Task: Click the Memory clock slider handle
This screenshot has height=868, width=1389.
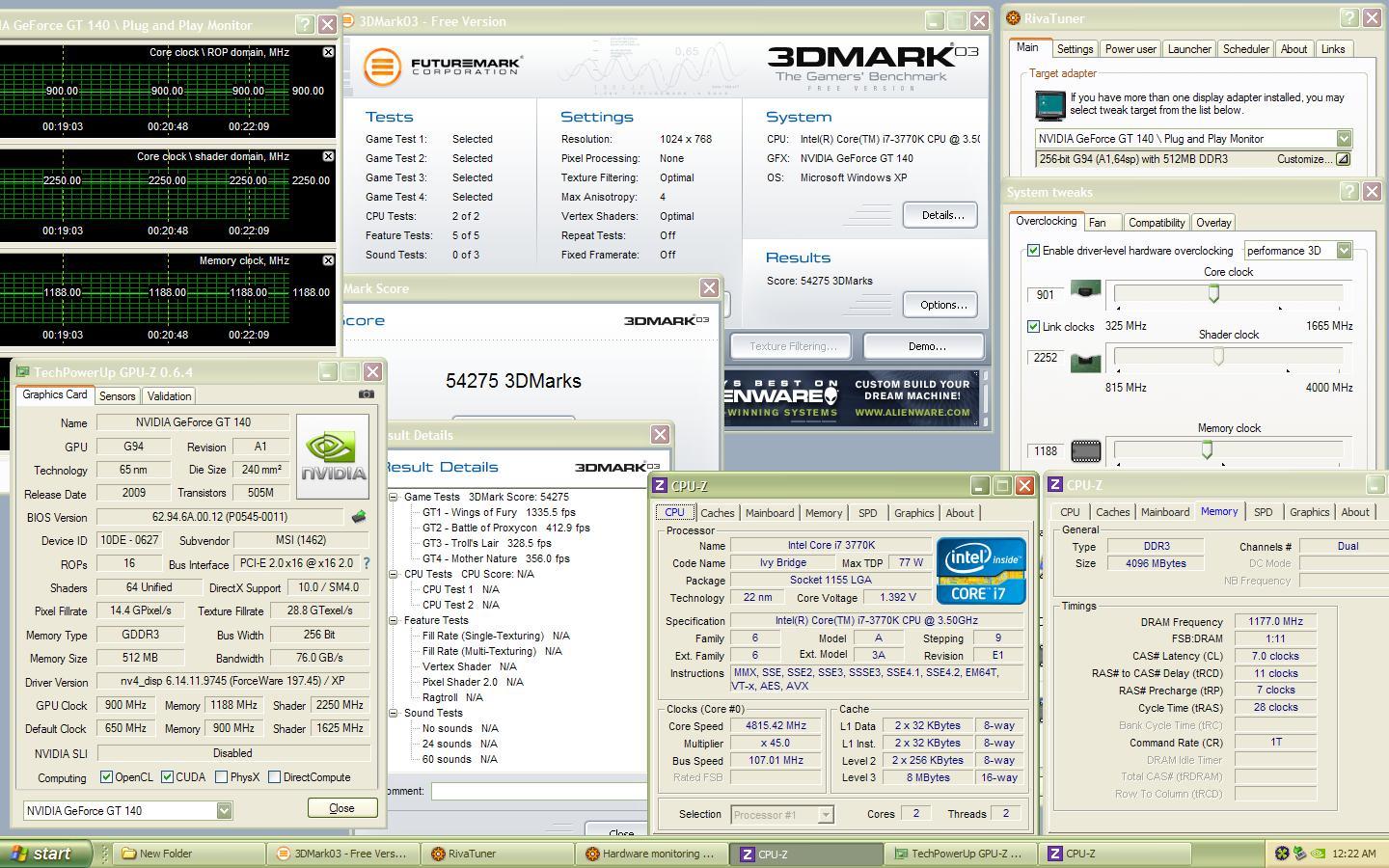Action: (x=1207, y=449)
